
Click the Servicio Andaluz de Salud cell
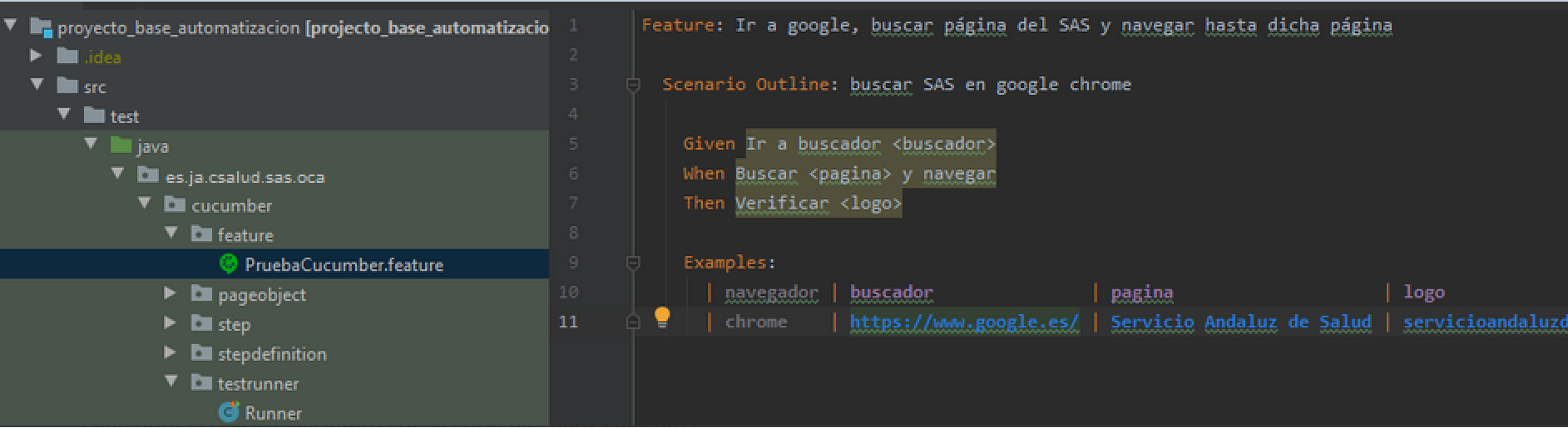(x=1240, y=322)
